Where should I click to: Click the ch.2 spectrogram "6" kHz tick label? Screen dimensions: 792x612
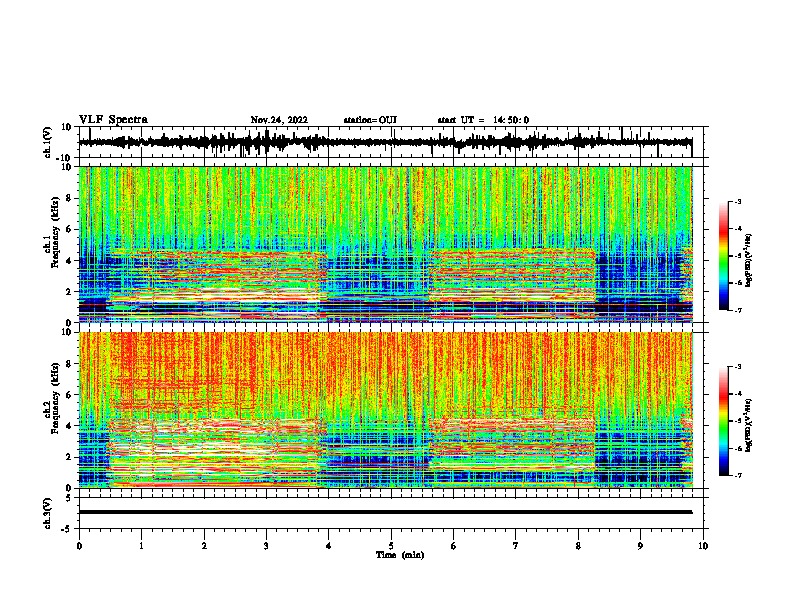(x=70, y=395)
